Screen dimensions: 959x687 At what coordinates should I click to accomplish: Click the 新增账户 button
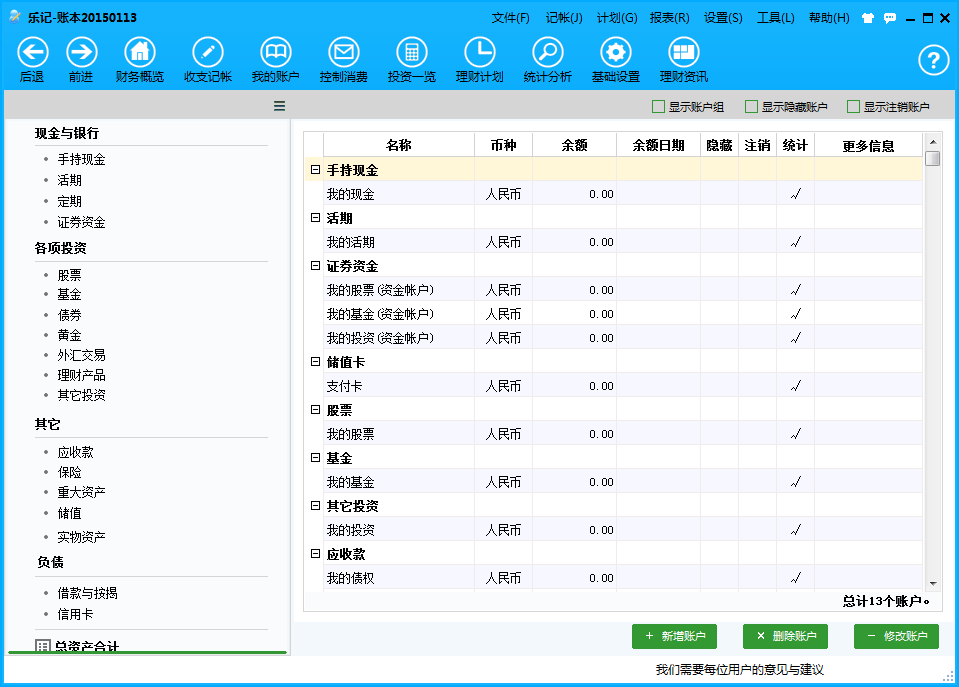coord(675,636)
